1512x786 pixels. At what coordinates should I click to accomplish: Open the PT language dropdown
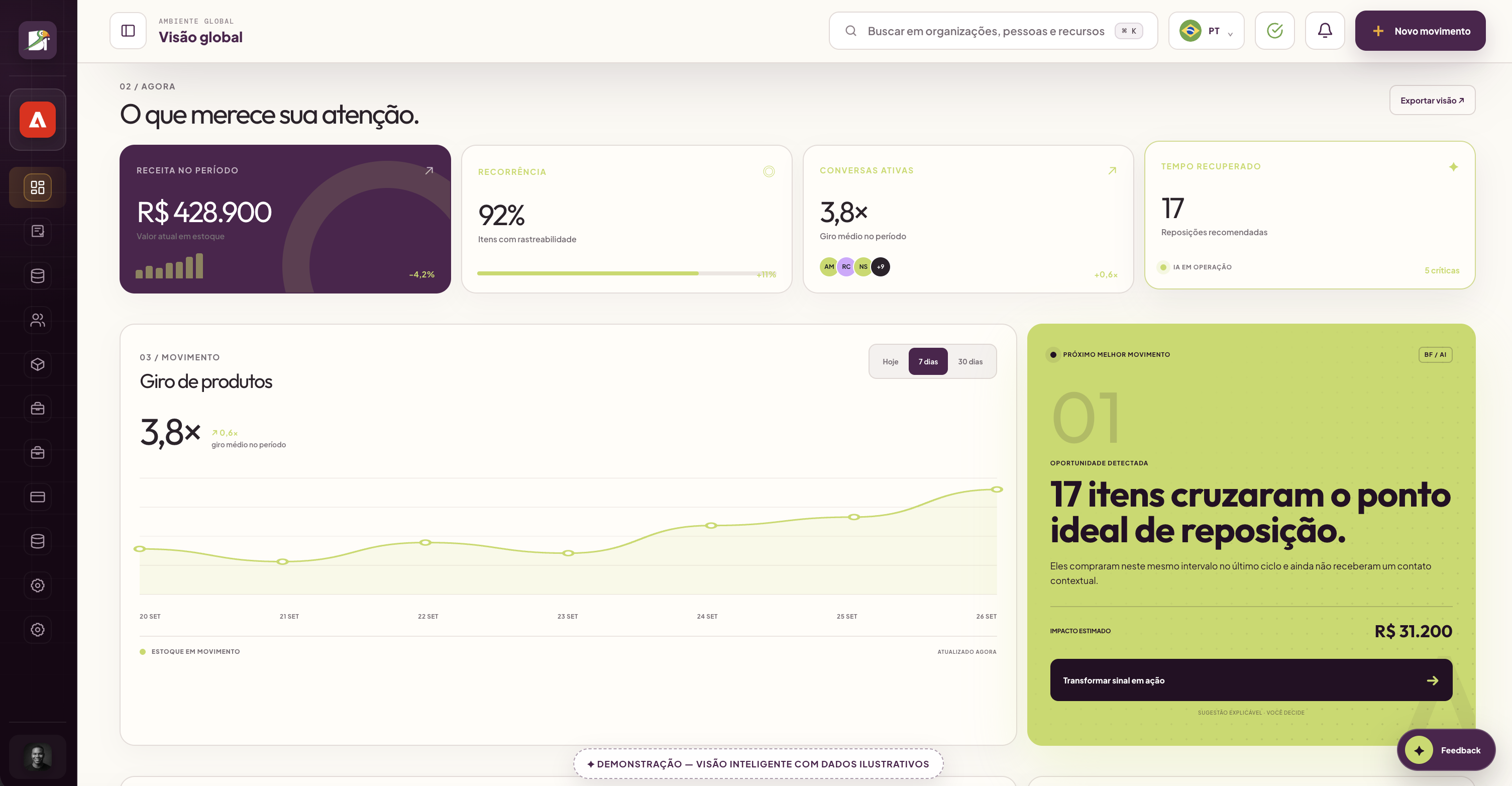click(1206, 31)
